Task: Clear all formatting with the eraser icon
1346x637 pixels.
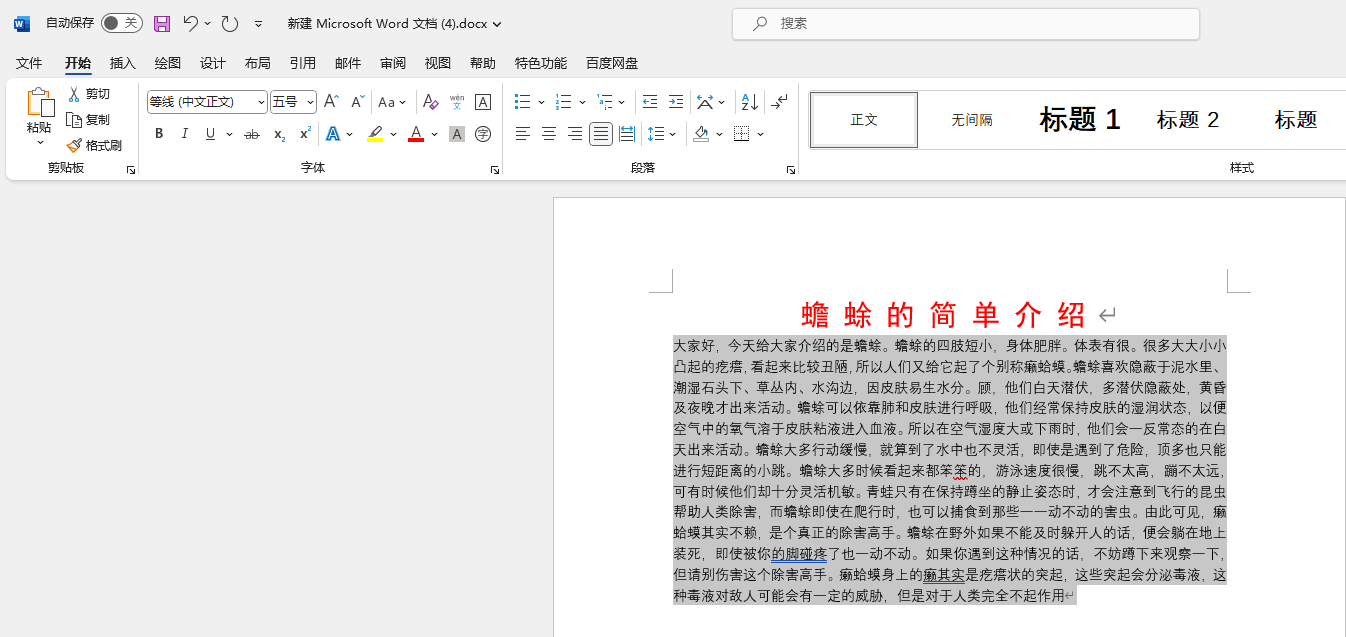Action: (430, 101)
